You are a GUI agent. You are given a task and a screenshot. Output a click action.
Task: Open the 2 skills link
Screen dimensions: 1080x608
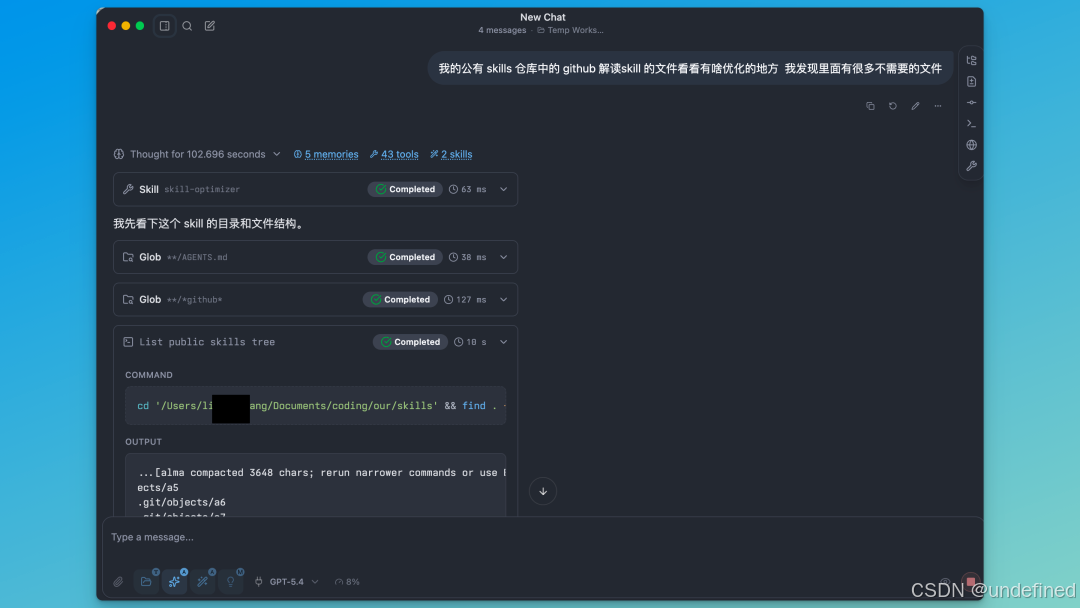pos(451,154)
